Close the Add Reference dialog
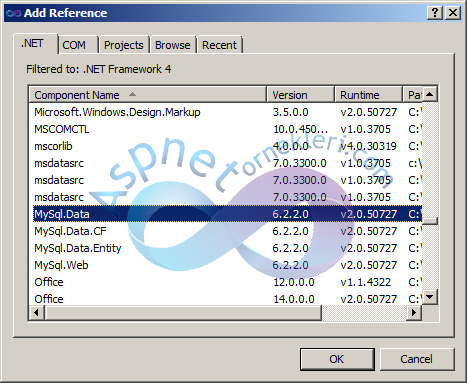 (x=453, y=13)
